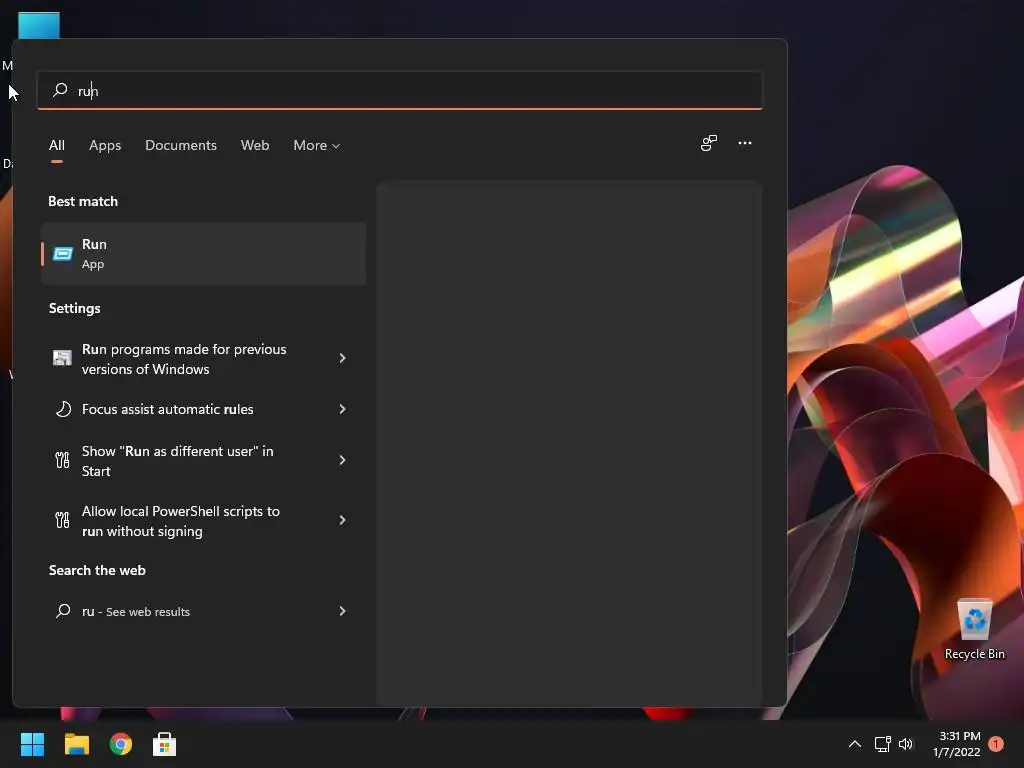Show hidden system tray icons
This screenshot has height=768, width=1024.
click(x=854, y=744)
